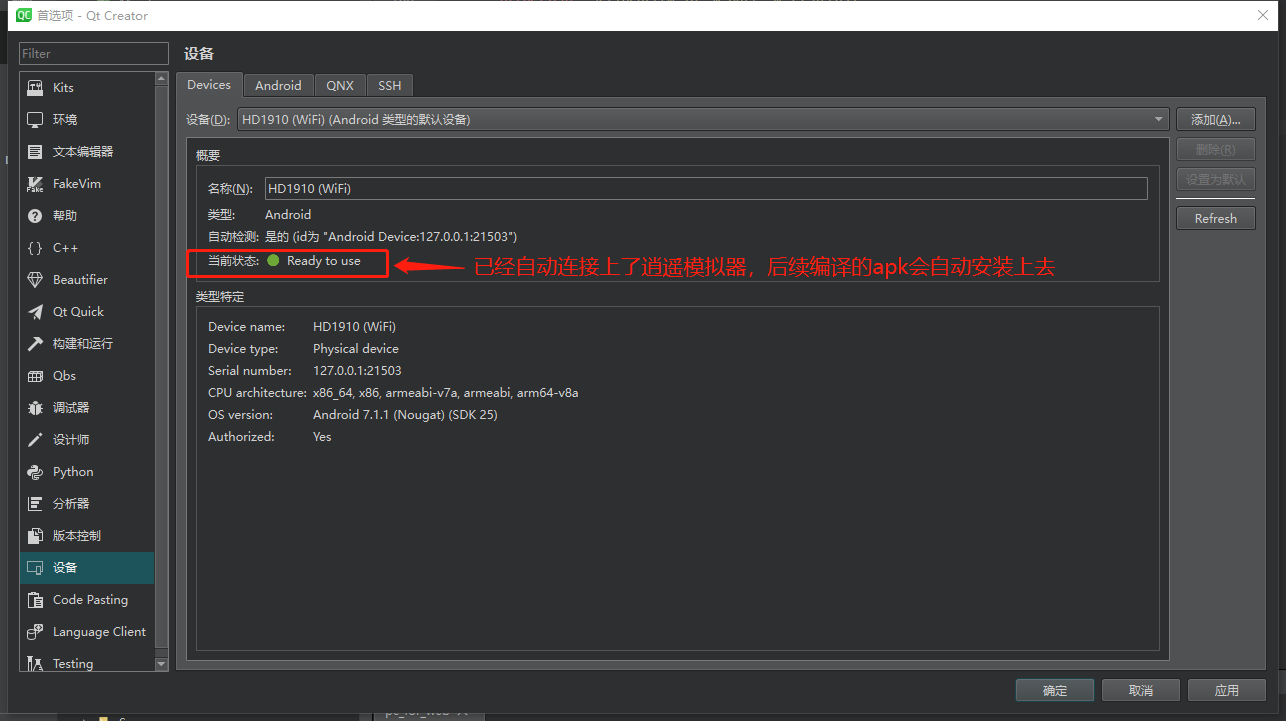The image size is (1286, 721).
Task: Open the SSH tab
Action: pyautogui.click(x=390, y=86)
